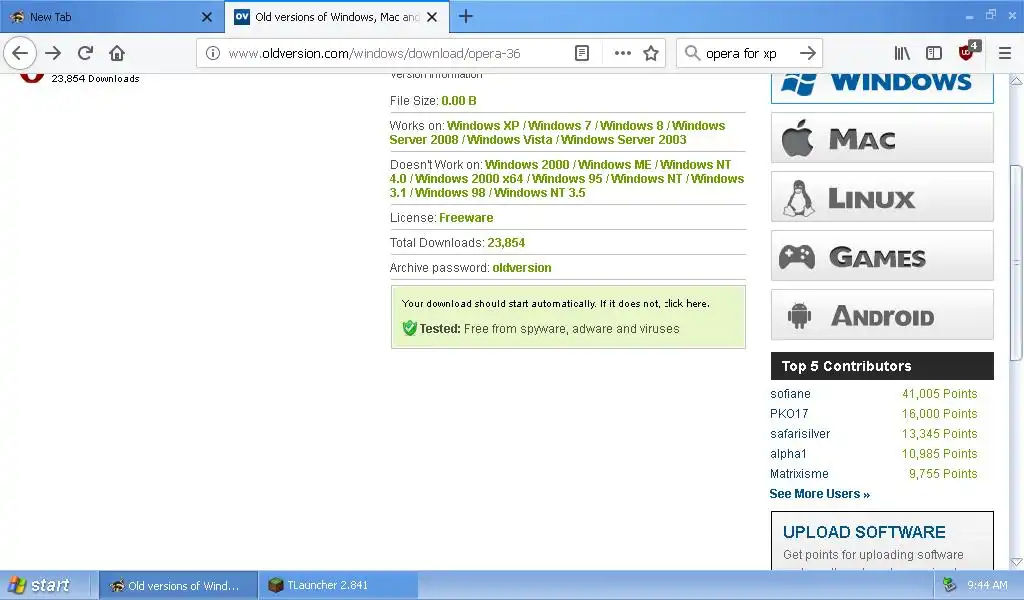This screenshot has width=1024, height=600.
Task: Click See More Users link
Action: click(820, 494)
